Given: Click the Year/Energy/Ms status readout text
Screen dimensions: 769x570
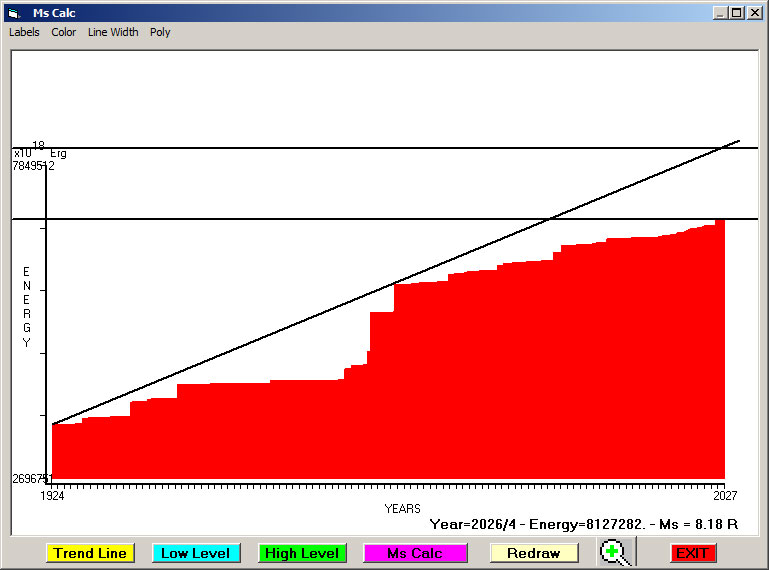Looking at the screenshot, I should tap(583, 524).
